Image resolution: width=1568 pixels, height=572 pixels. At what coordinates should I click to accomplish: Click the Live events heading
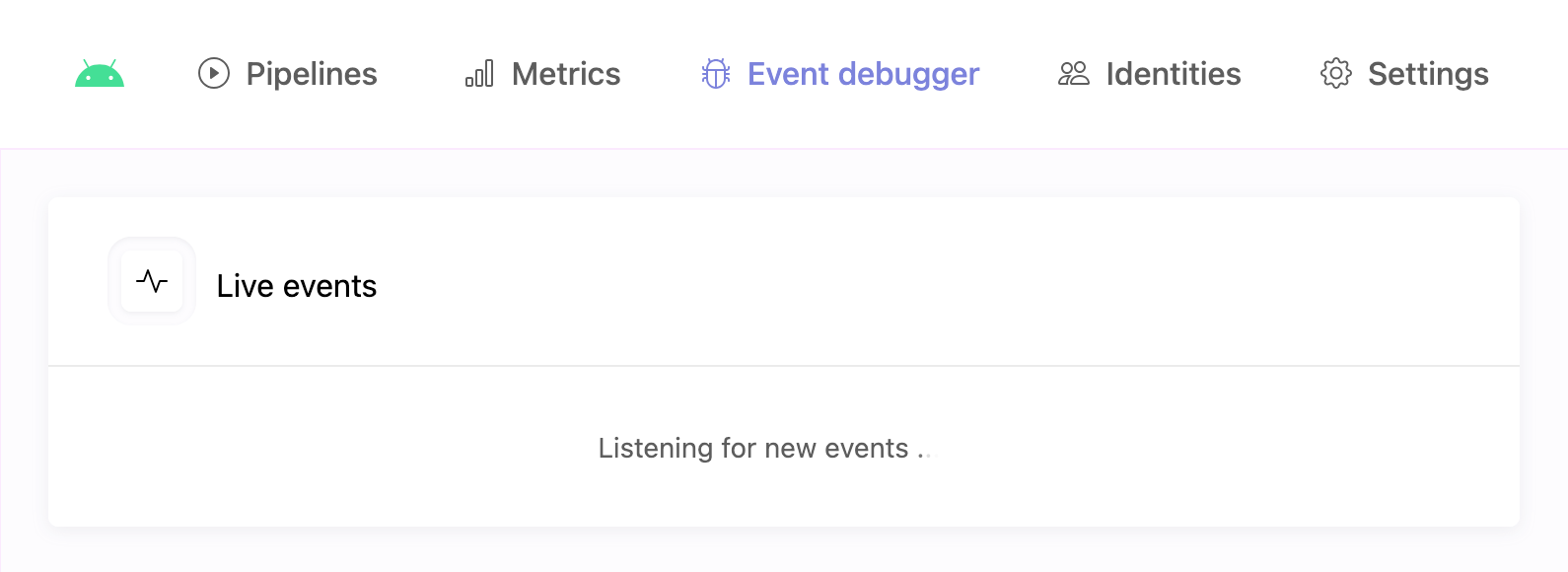pyautogui.click(x=297, y=287)
